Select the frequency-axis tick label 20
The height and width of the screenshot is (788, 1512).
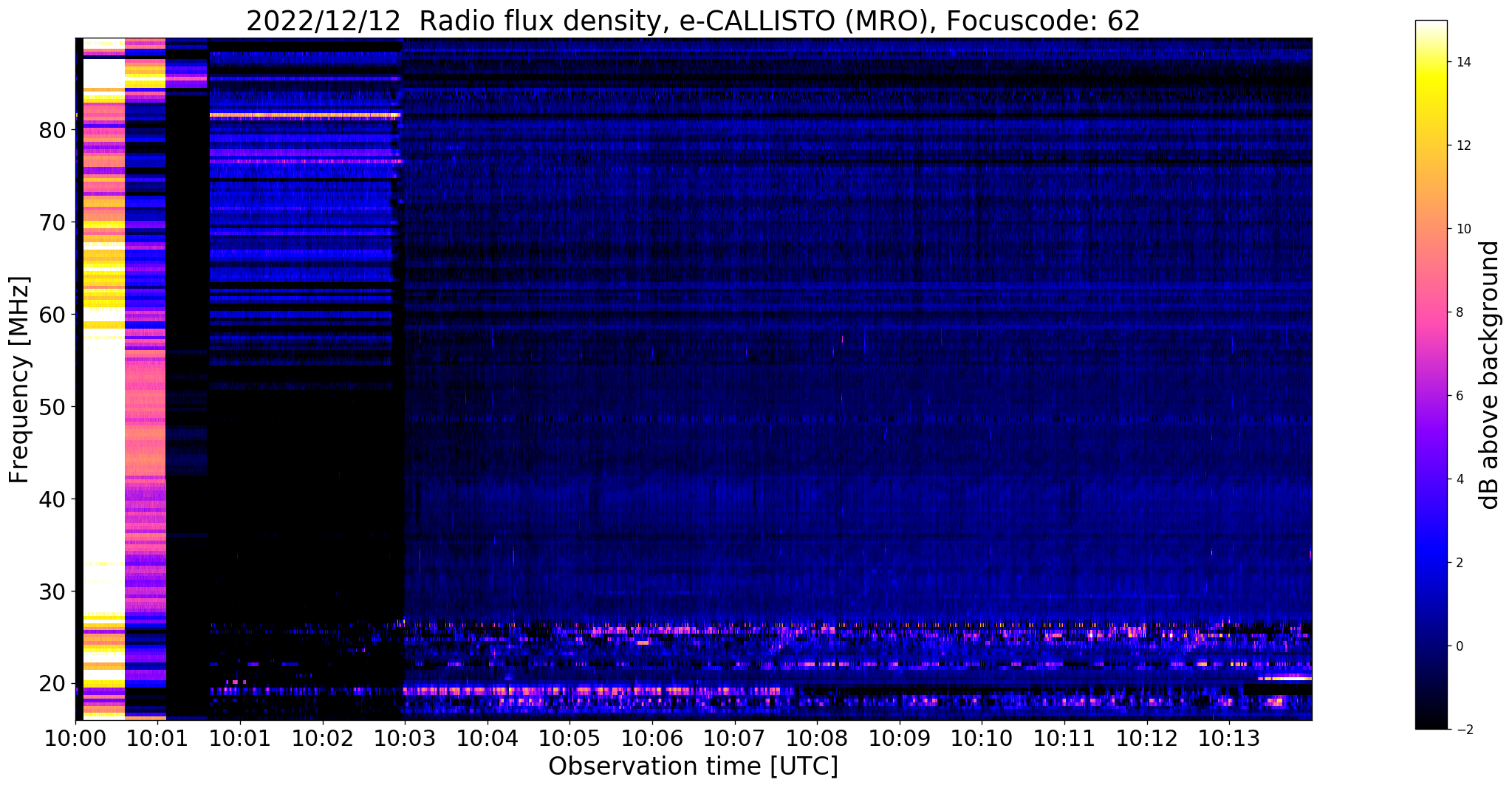53,684
